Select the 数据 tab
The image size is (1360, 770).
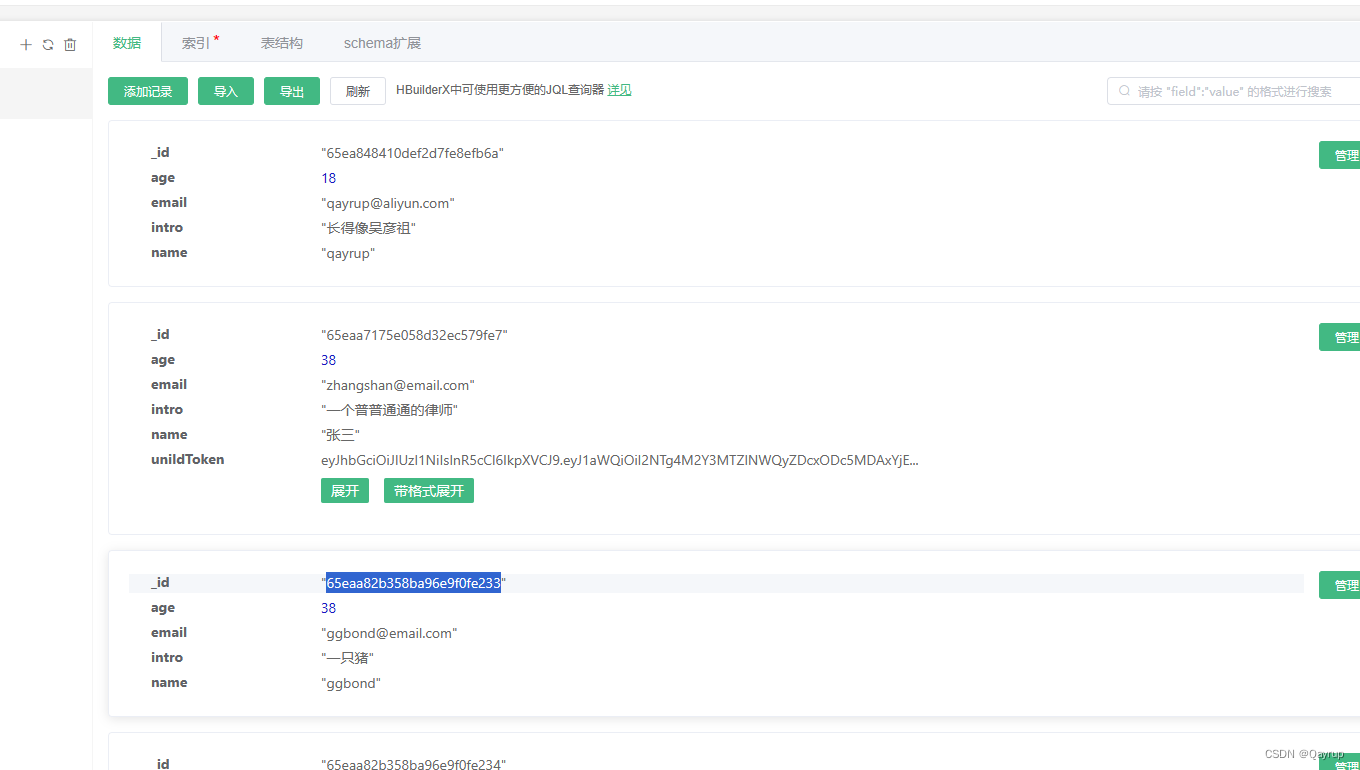[x=127, y=42]
